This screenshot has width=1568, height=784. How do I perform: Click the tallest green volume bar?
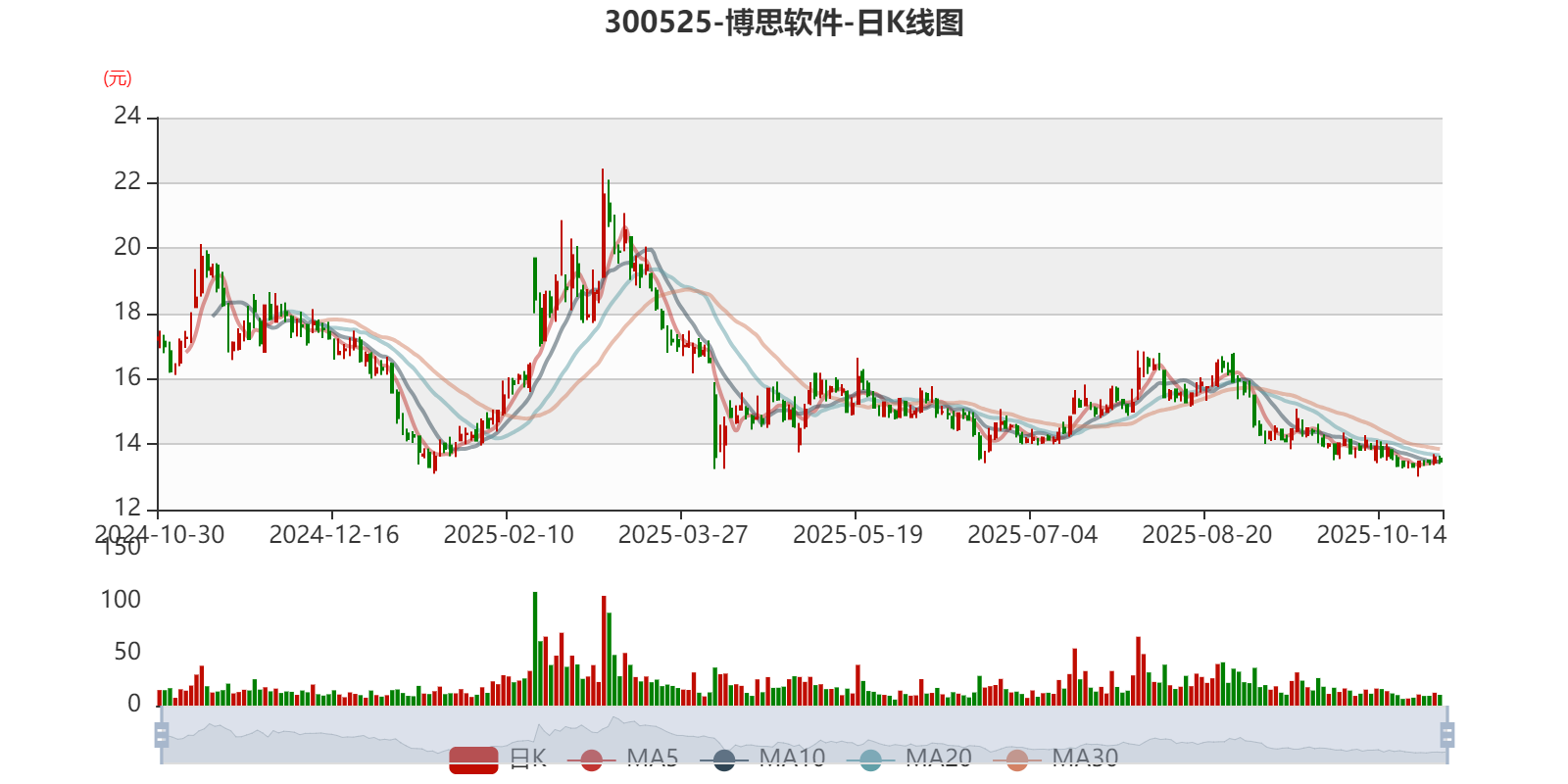coord(535,649)
